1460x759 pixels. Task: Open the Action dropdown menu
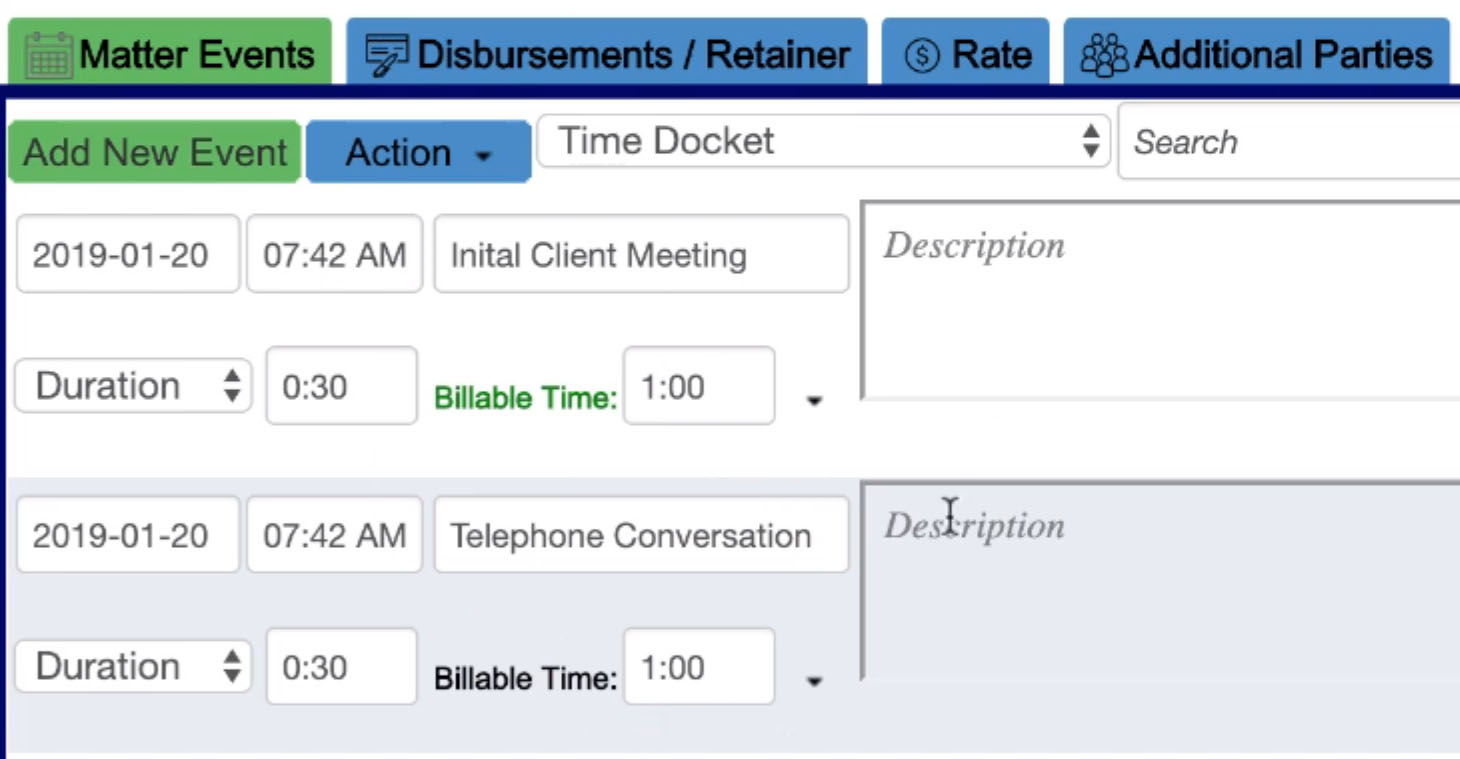(x=418, y=153)
